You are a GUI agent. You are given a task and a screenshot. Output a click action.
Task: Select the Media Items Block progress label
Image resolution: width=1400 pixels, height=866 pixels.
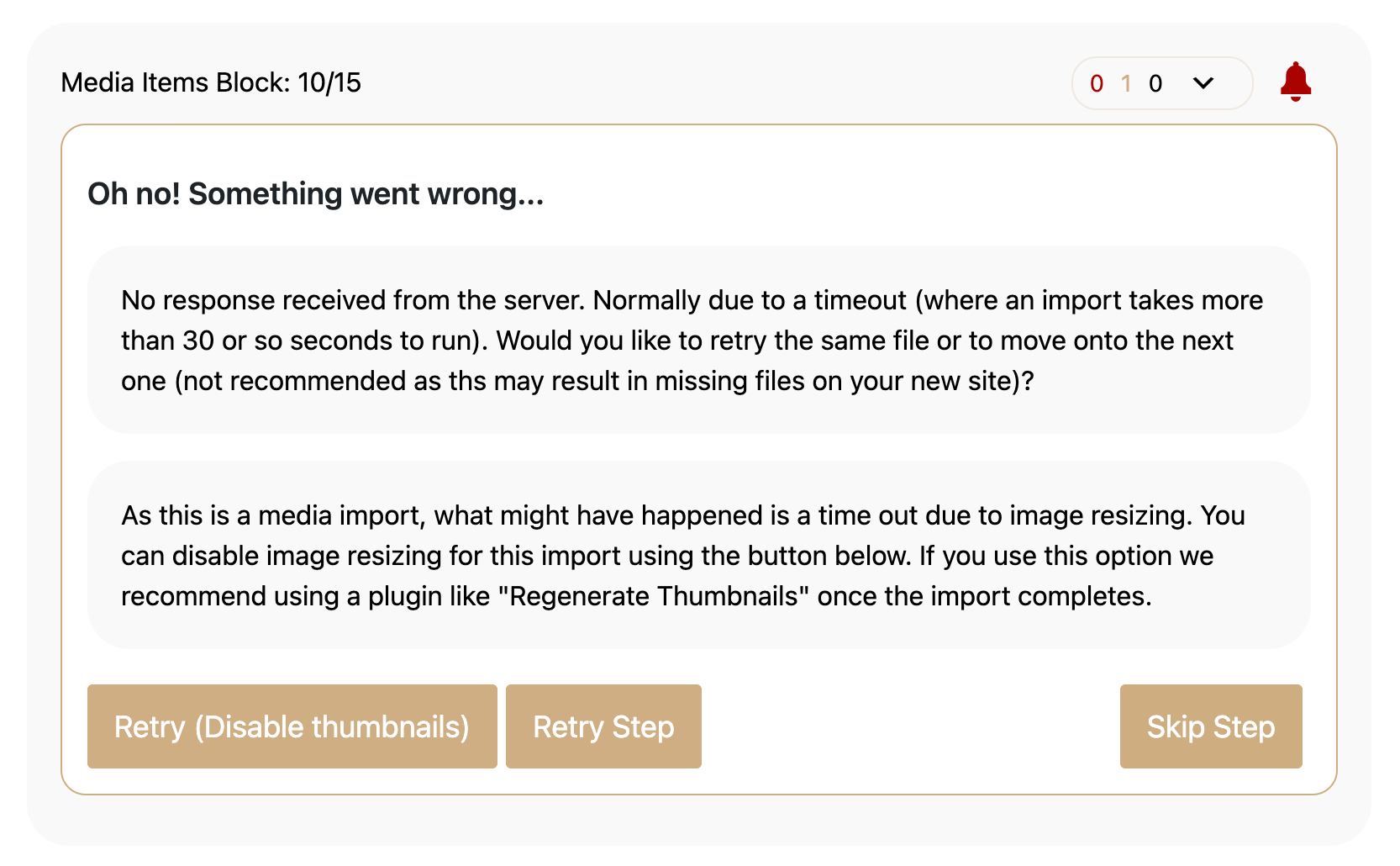[x=210, y=82]
